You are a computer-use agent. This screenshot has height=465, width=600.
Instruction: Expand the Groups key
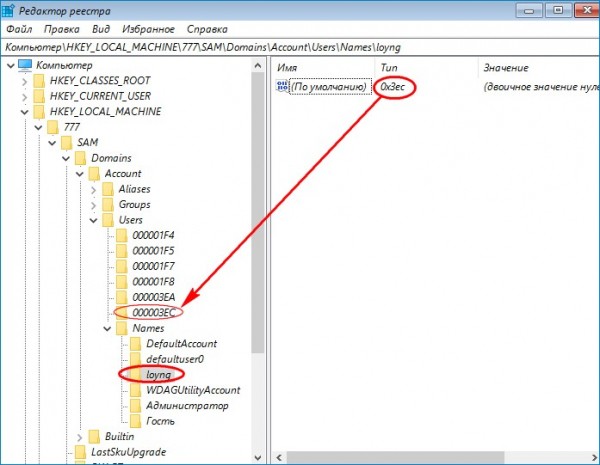tap(93, 205)
